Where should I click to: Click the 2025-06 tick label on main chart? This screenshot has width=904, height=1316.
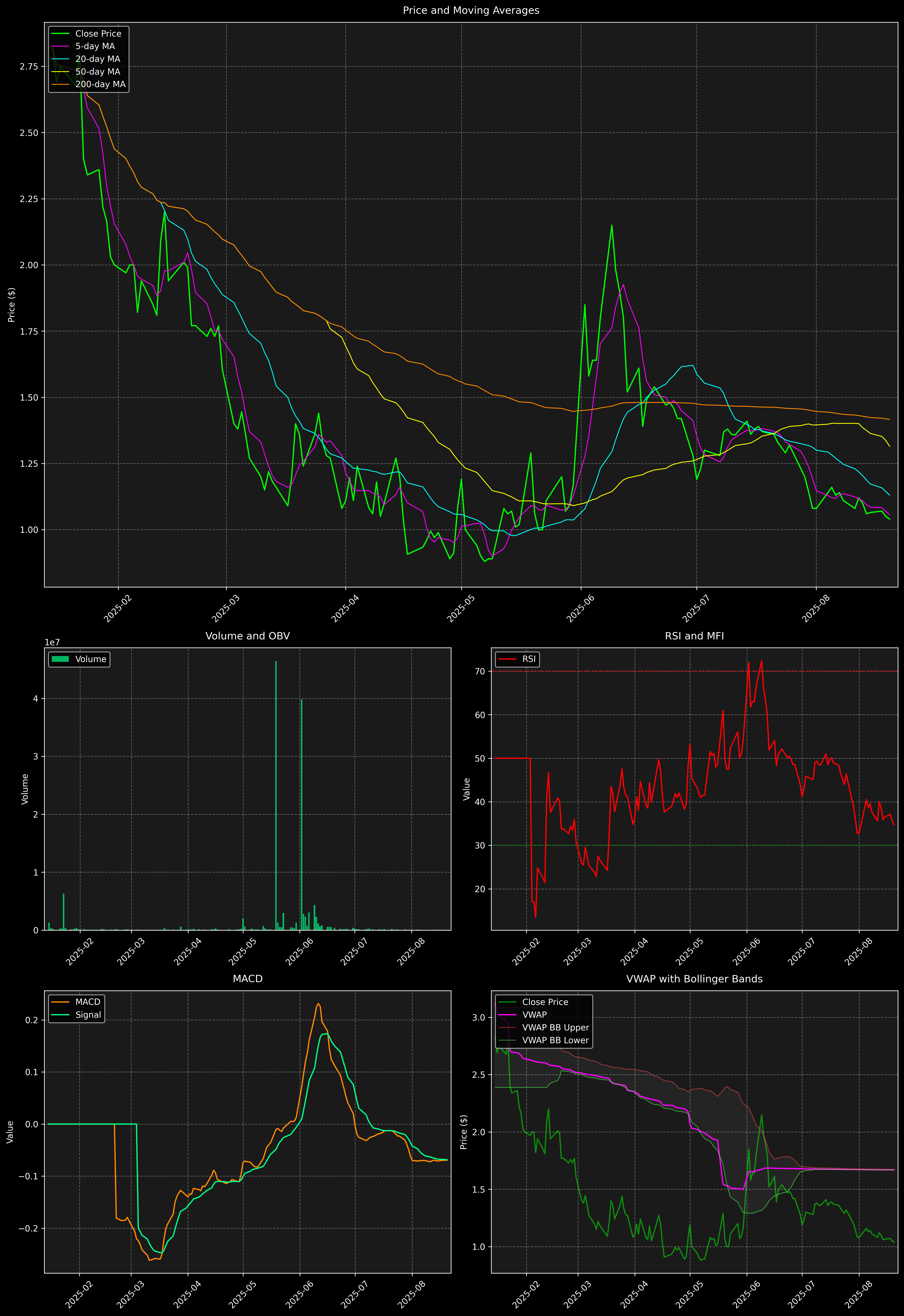point(580,609)
